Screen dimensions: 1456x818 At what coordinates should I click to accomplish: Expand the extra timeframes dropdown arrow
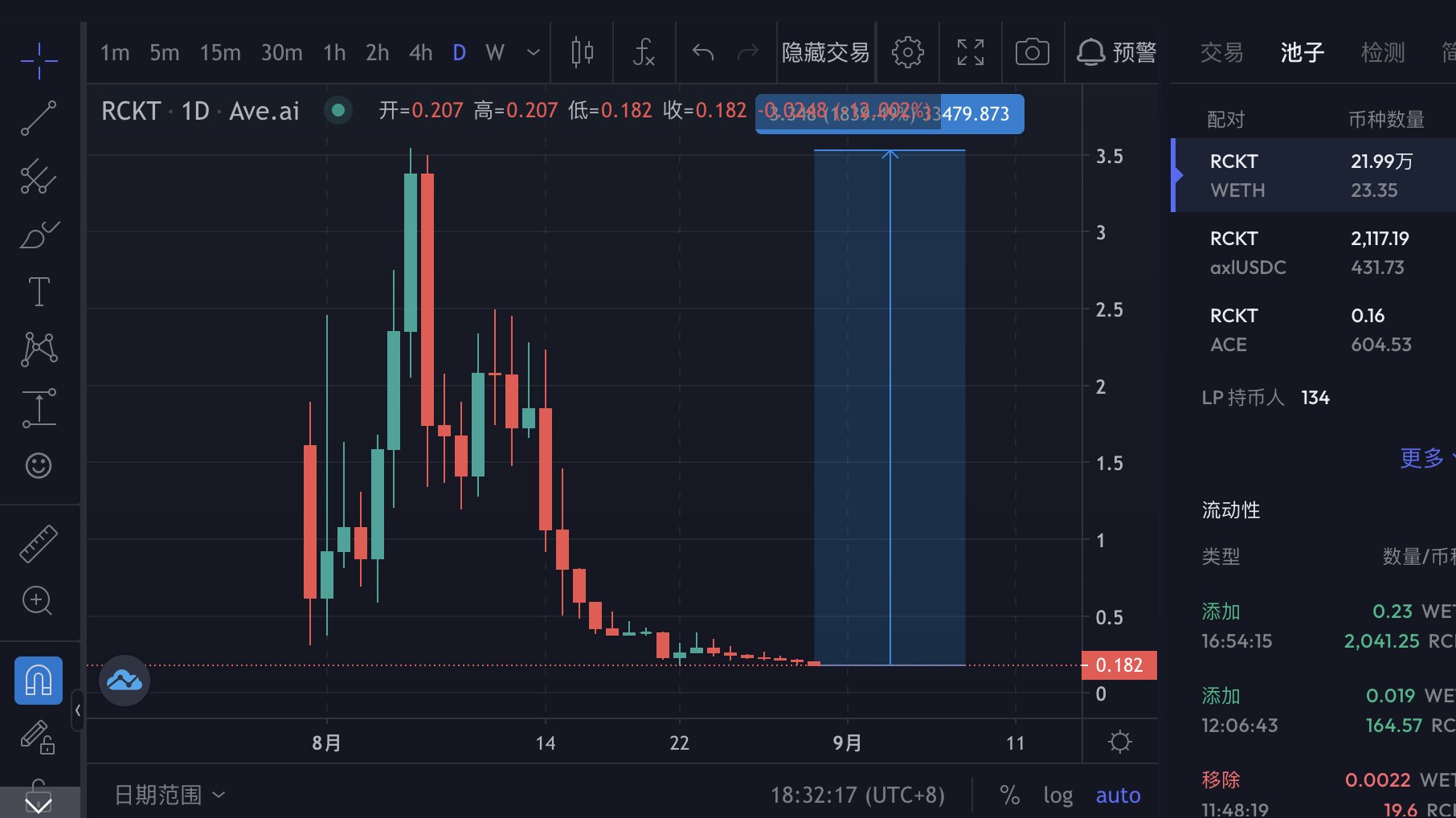coord(532,52)
